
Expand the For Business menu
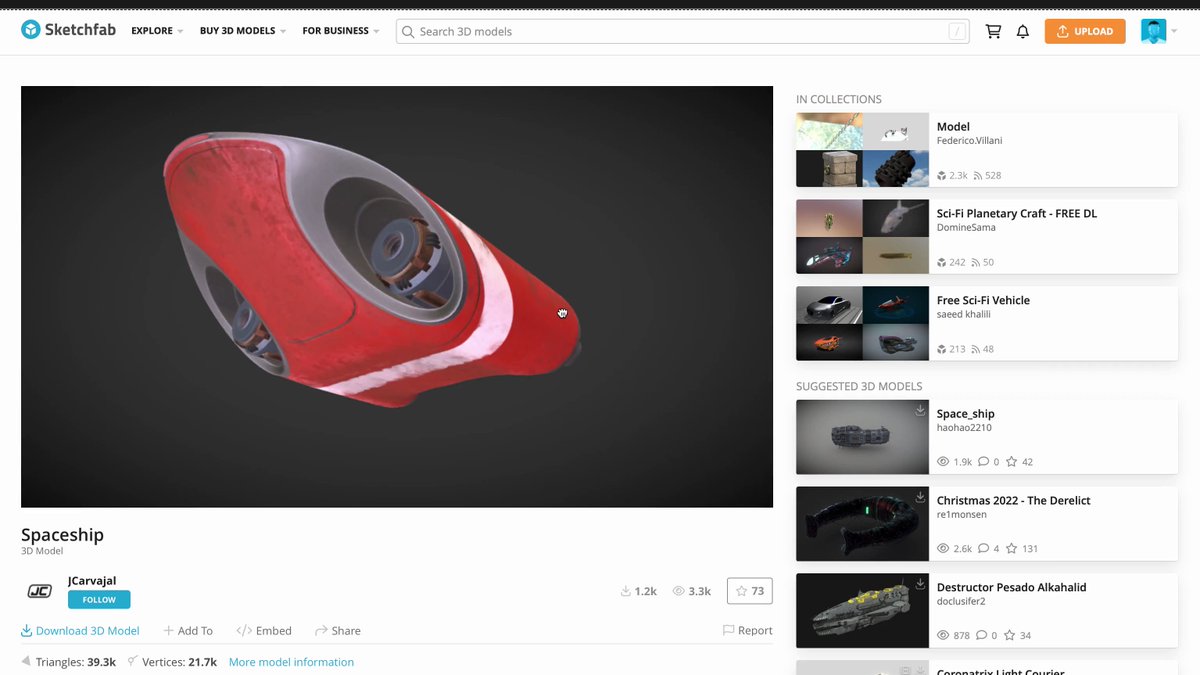coord(341,31)
